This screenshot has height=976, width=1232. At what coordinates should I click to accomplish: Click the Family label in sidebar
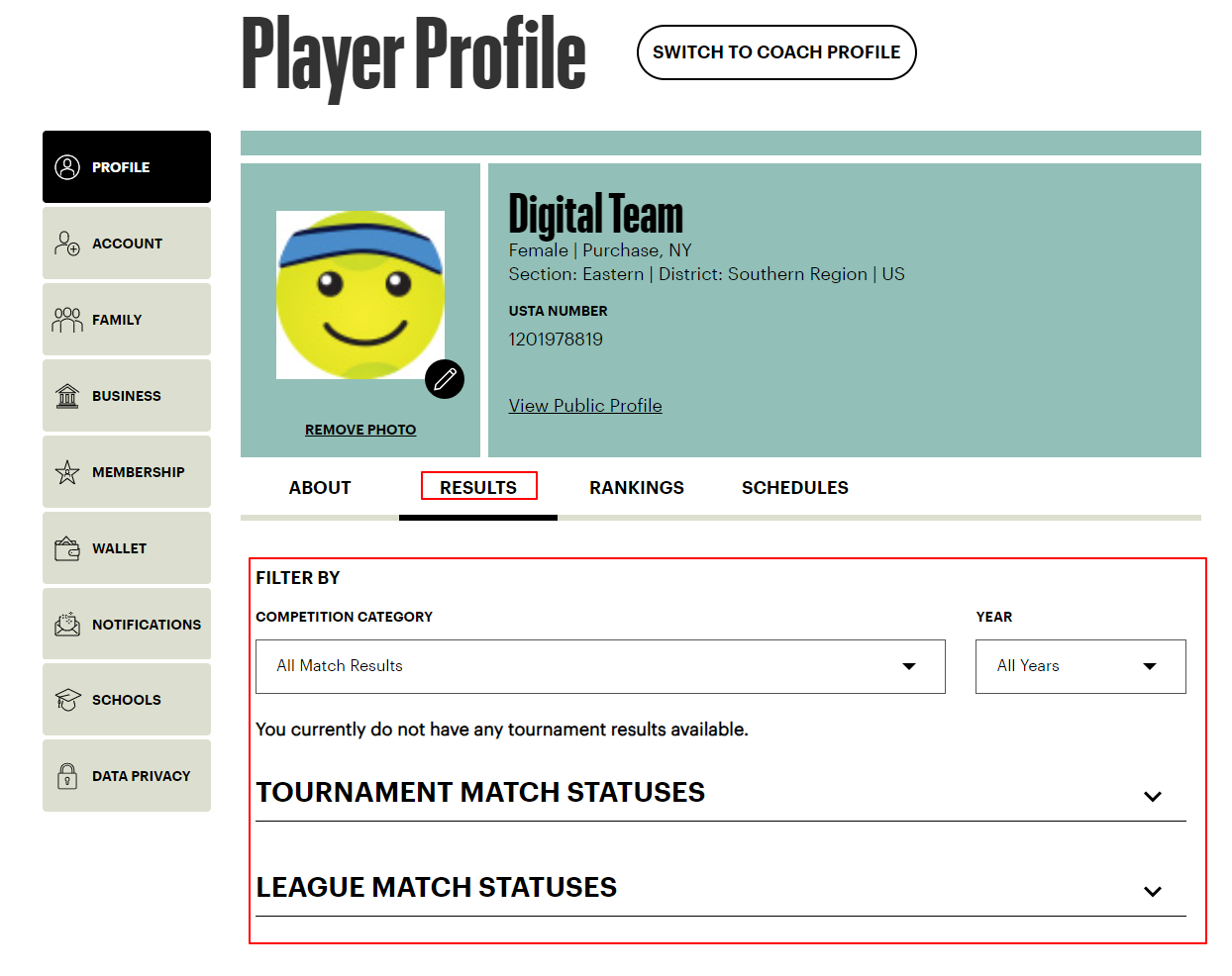(117, 320)
